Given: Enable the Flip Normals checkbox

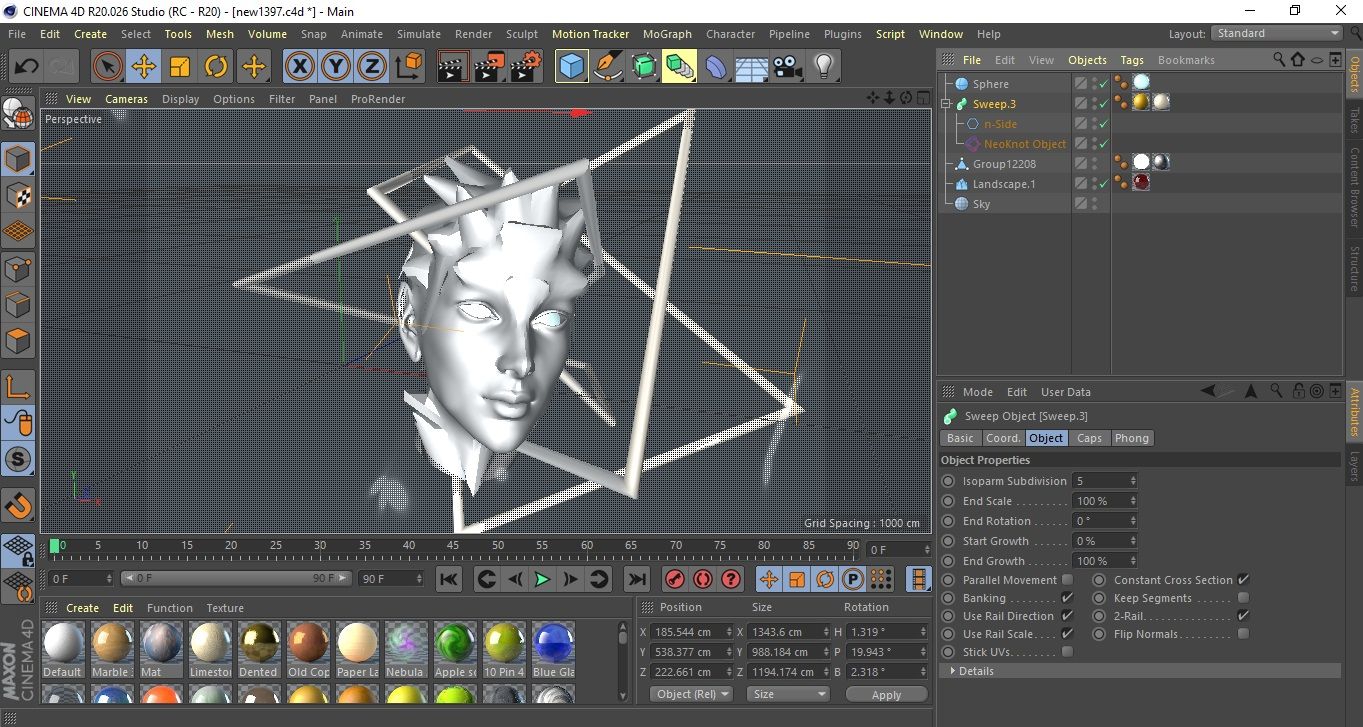Looking at the screenshot, I should 1243,634.
